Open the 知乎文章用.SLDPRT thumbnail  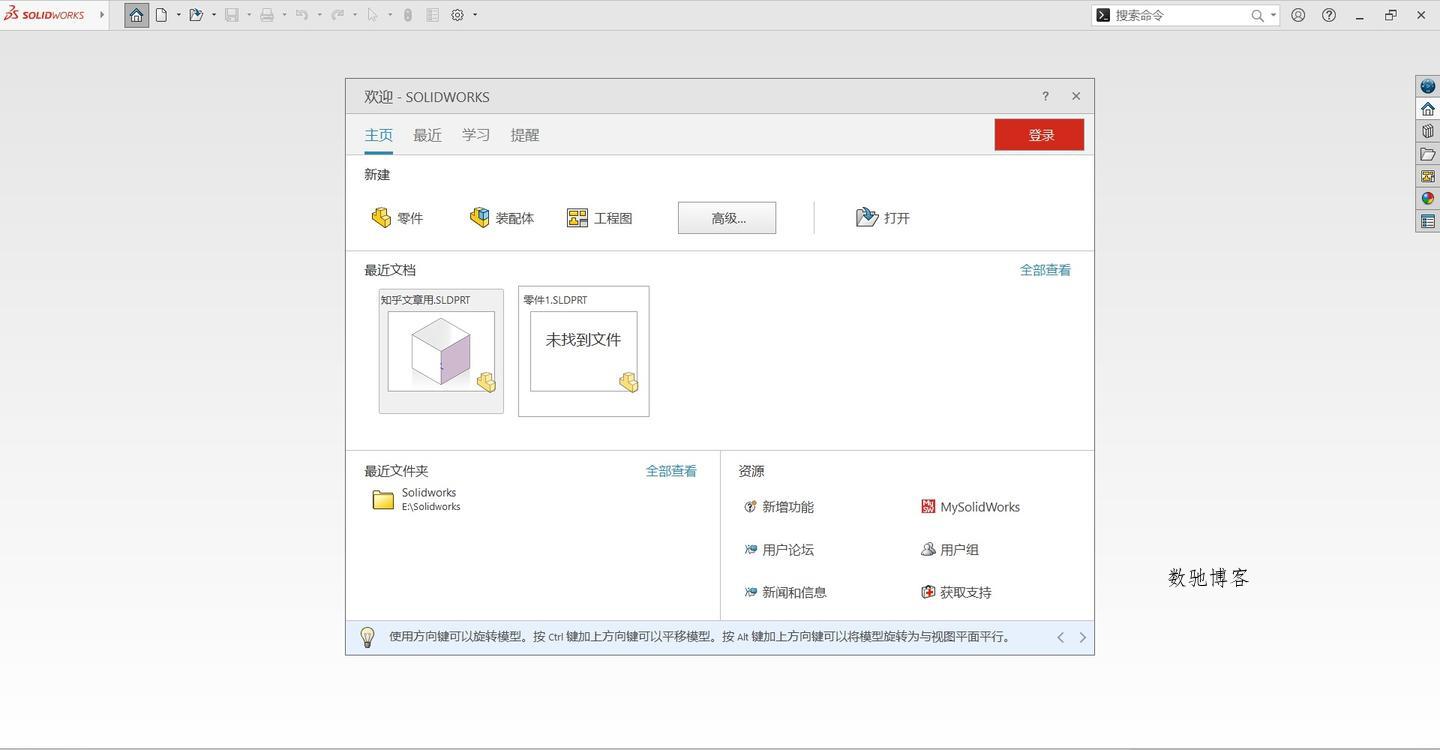point(441,351)
